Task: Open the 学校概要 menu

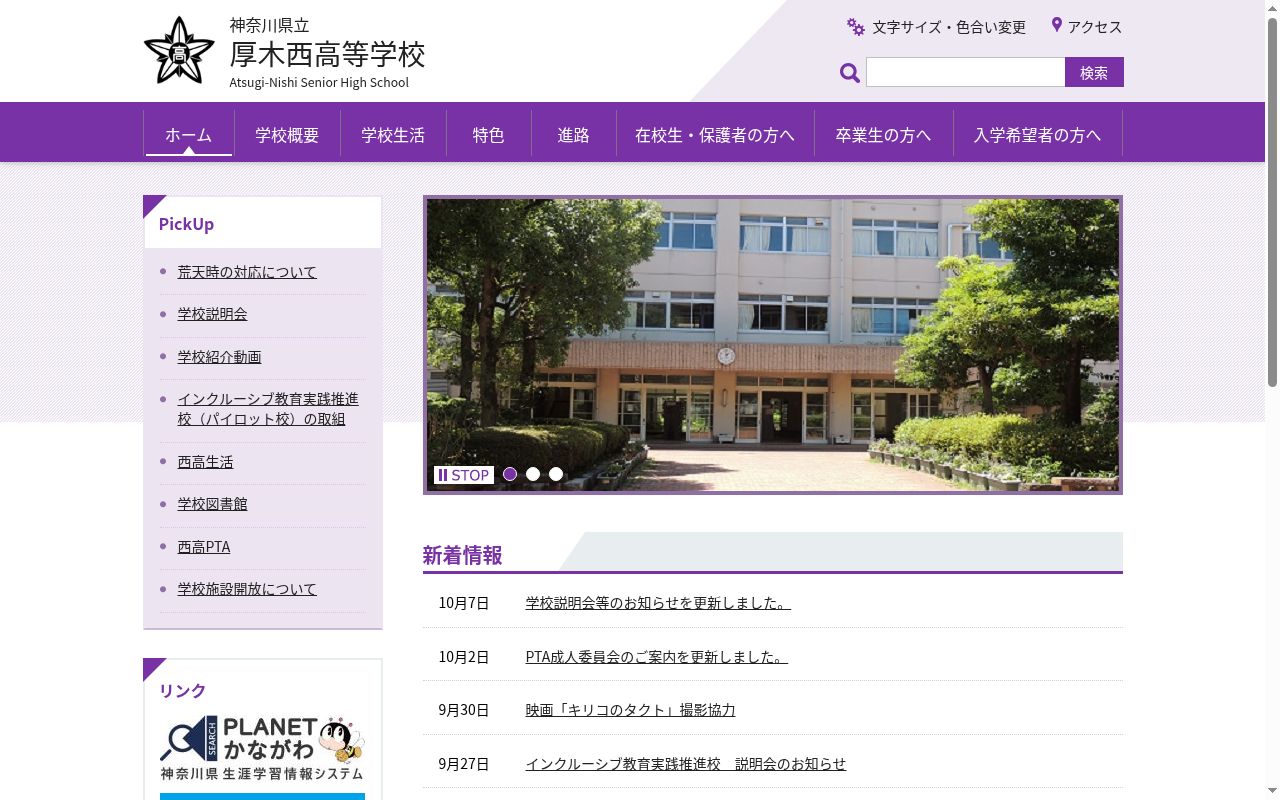Action: (x=287, y=135)
